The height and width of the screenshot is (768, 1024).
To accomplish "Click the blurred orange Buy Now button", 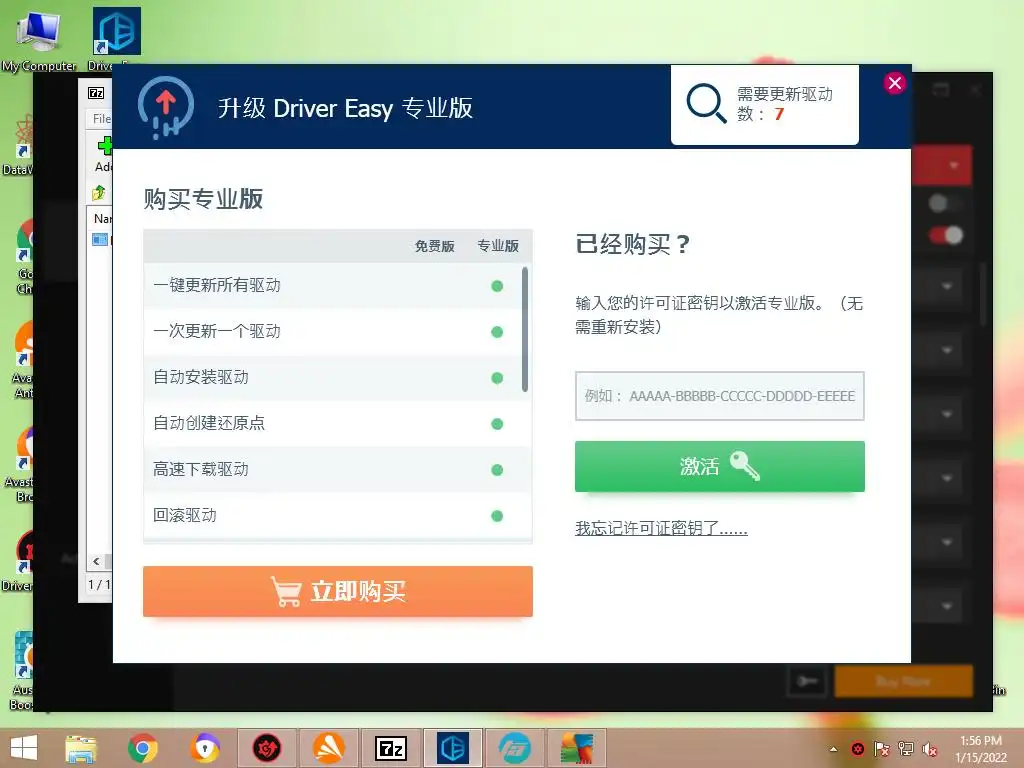I will (904, 682).
